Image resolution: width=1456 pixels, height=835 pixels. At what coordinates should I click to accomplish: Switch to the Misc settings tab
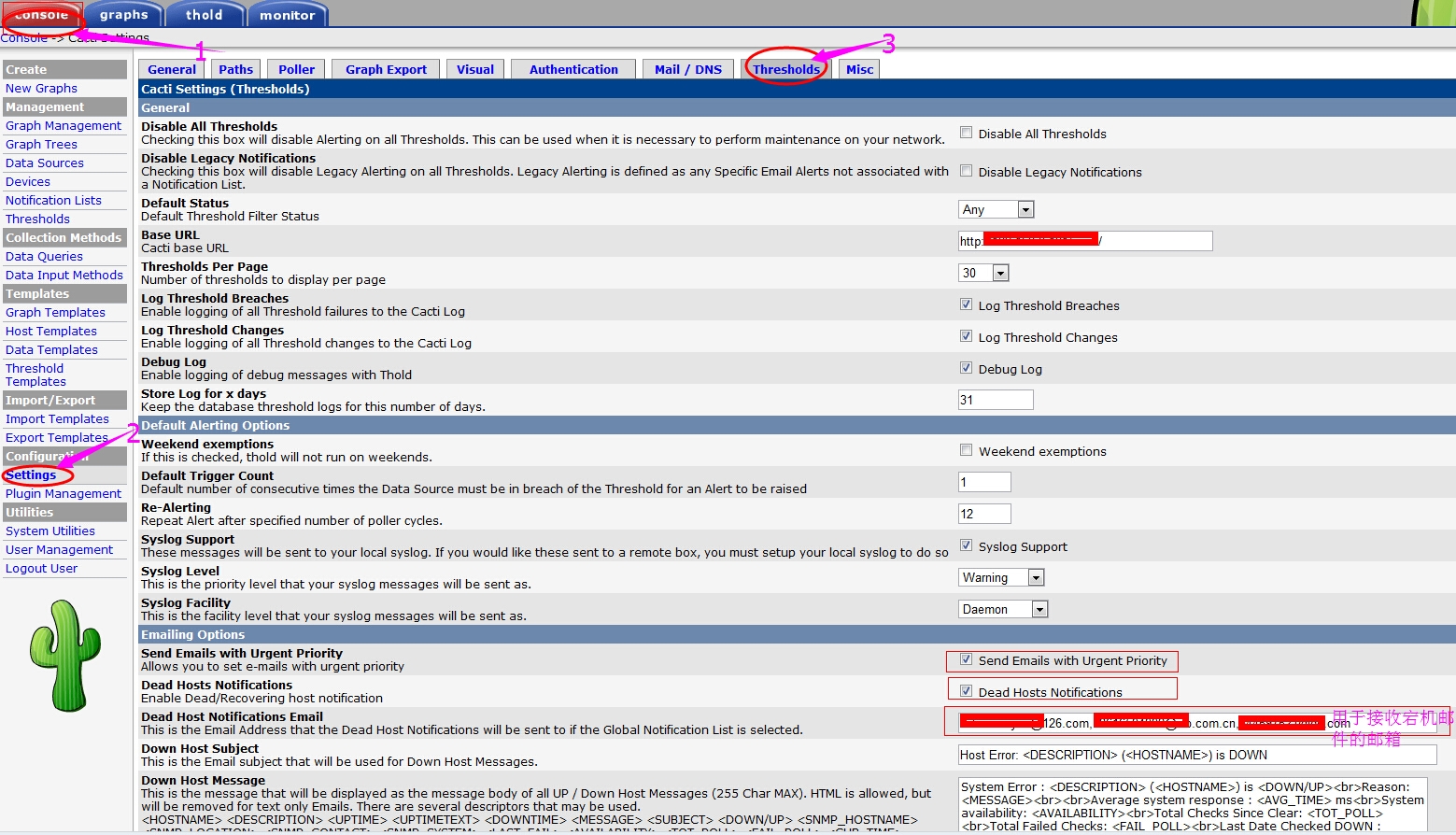click(x=860, y=69)
